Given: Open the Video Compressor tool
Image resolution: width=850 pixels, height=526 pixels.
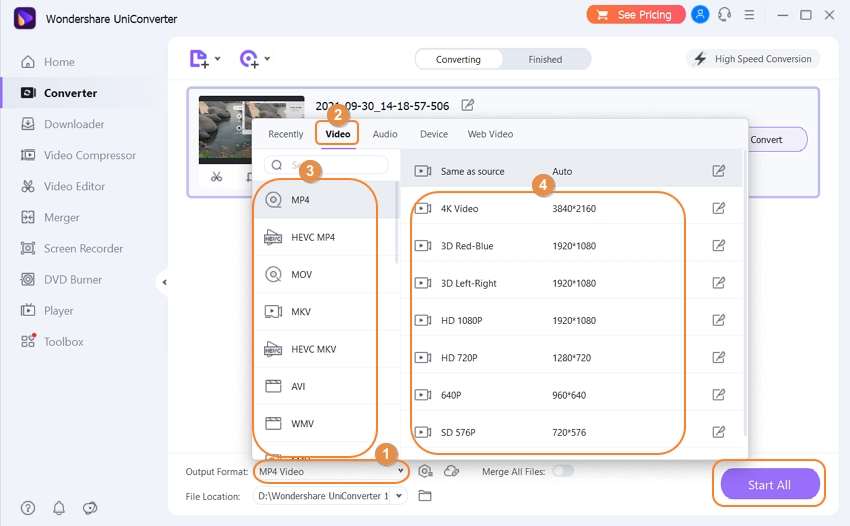Looking at the screenshot, I should point(78,155).
